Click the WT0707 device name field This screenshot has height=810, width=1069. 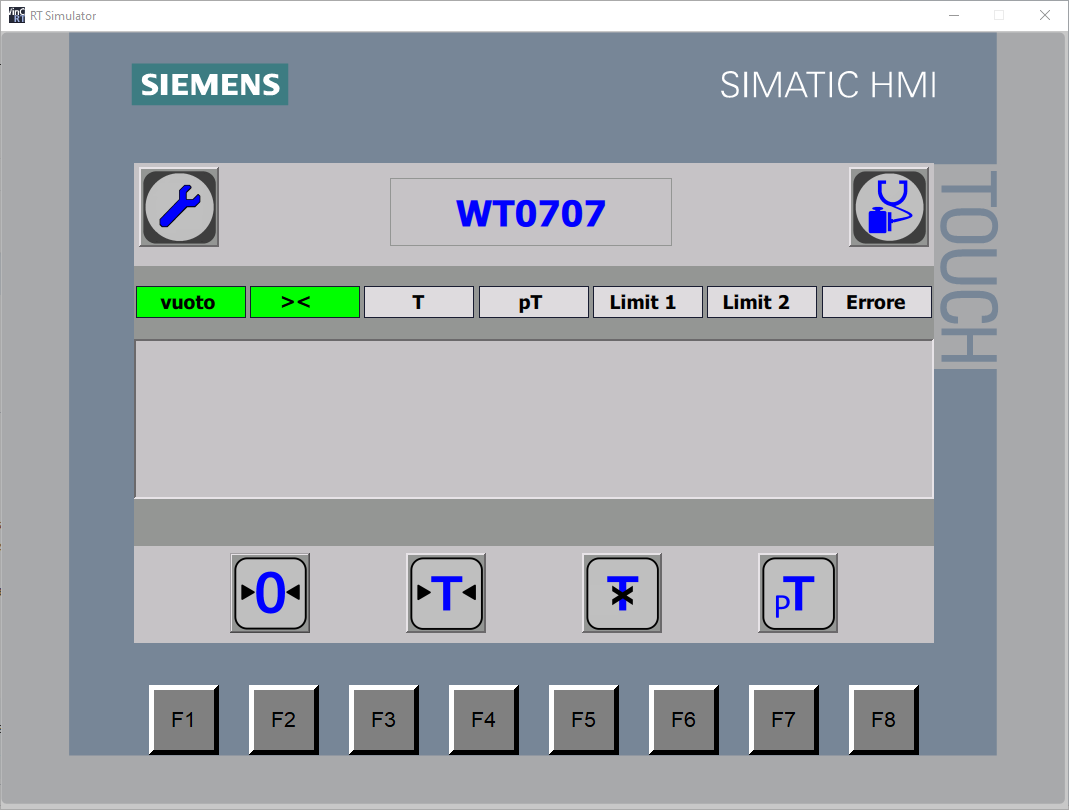[x=530, y=212]
